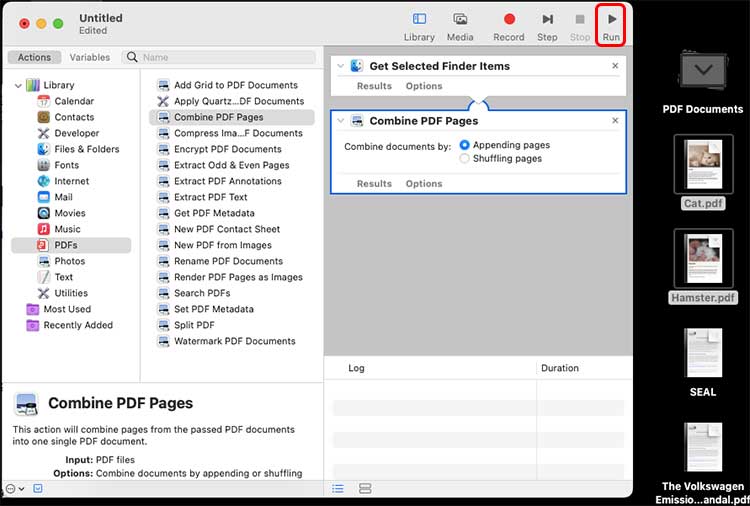
Task: Remove the Get Selected Finder Items step
Action: coord(615,66)
